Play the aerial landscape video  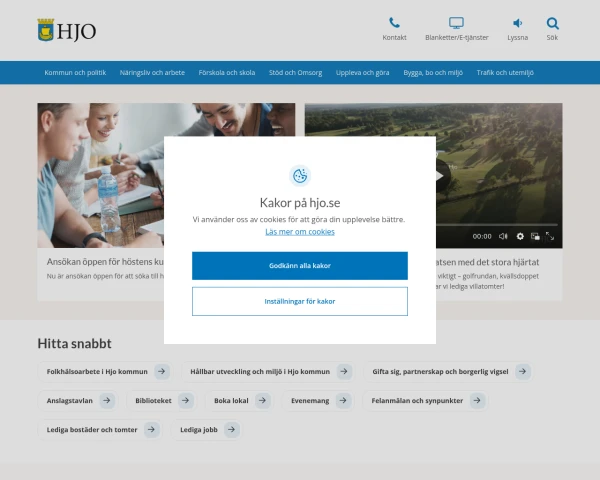point(441,176)
